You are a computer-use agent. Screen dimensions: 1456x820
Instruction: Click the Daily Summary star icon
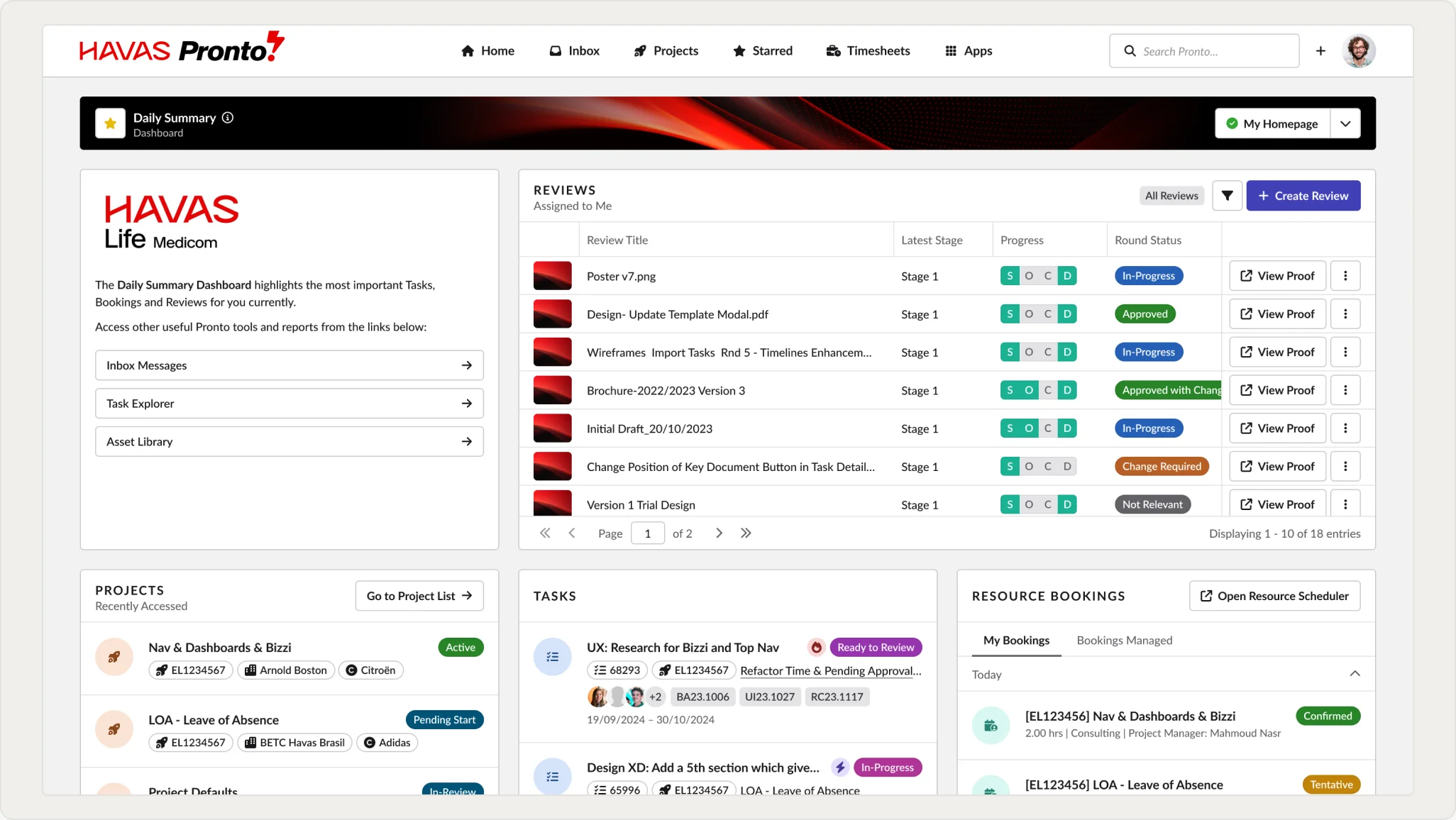coord(111,123)
